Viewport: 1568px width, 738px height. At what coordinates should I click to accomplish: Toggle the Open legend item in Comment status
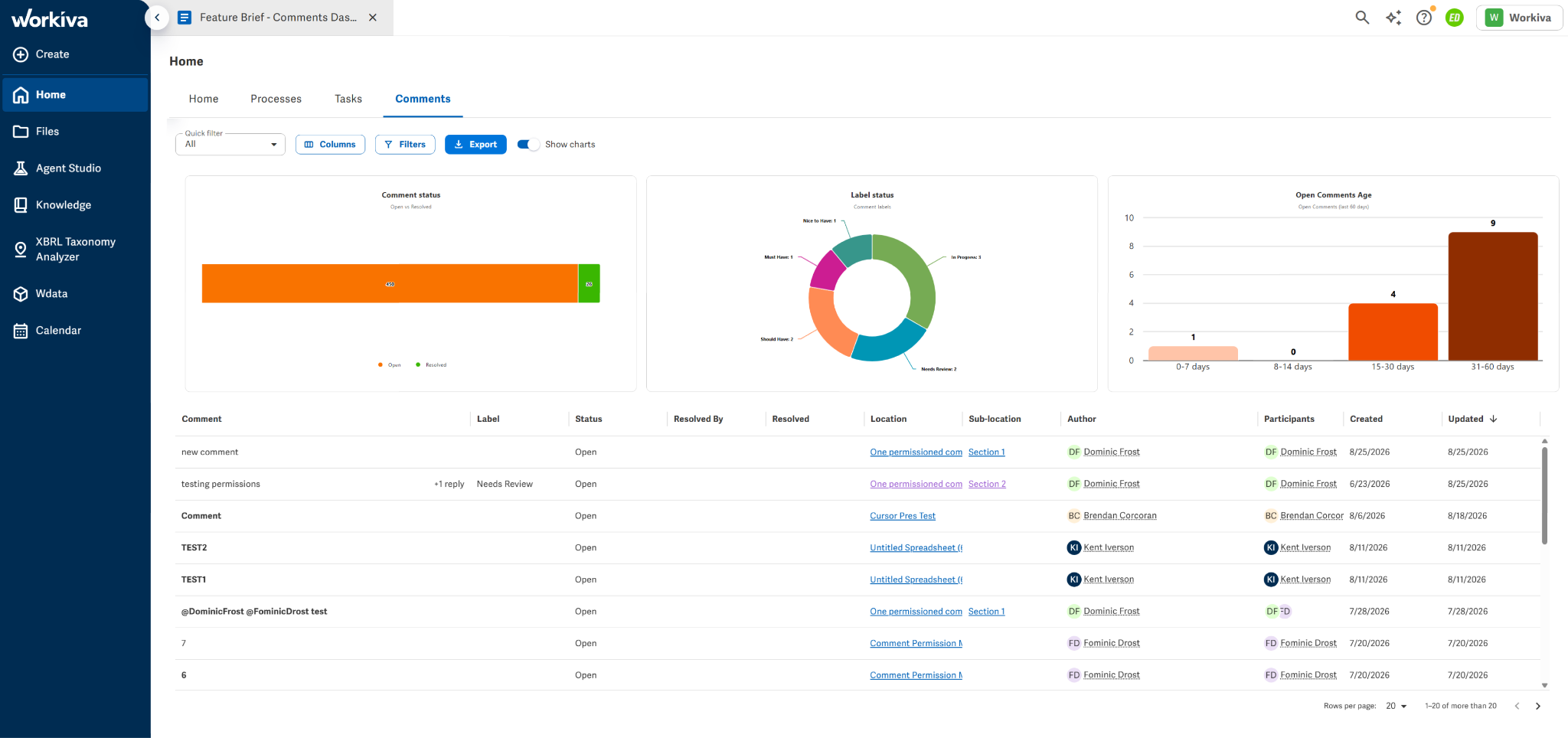[x=389, y=365]
